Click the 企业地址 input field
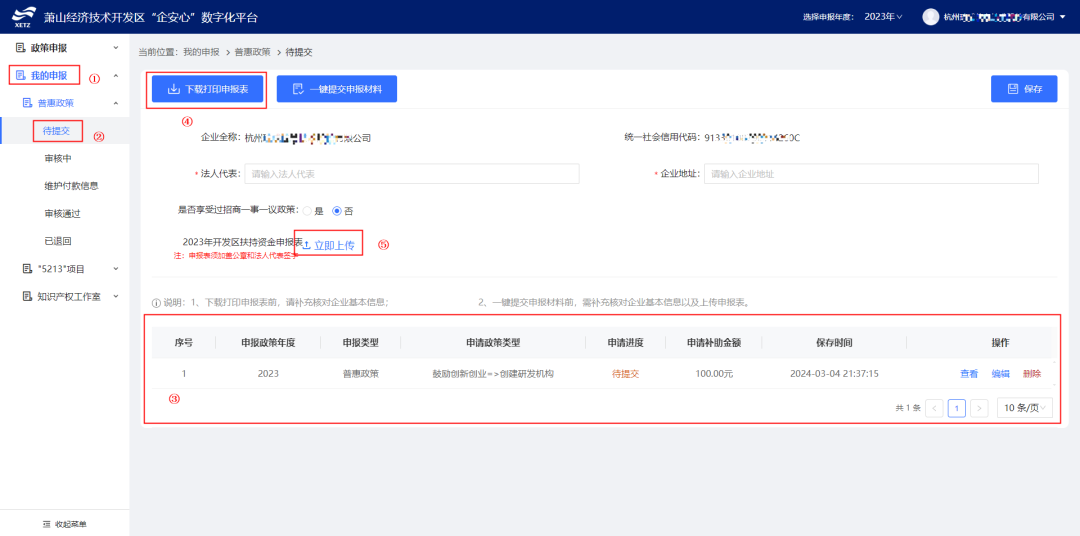Viewport: 1080px width, 536px height. pyautogui.click(x=871, y=174)
